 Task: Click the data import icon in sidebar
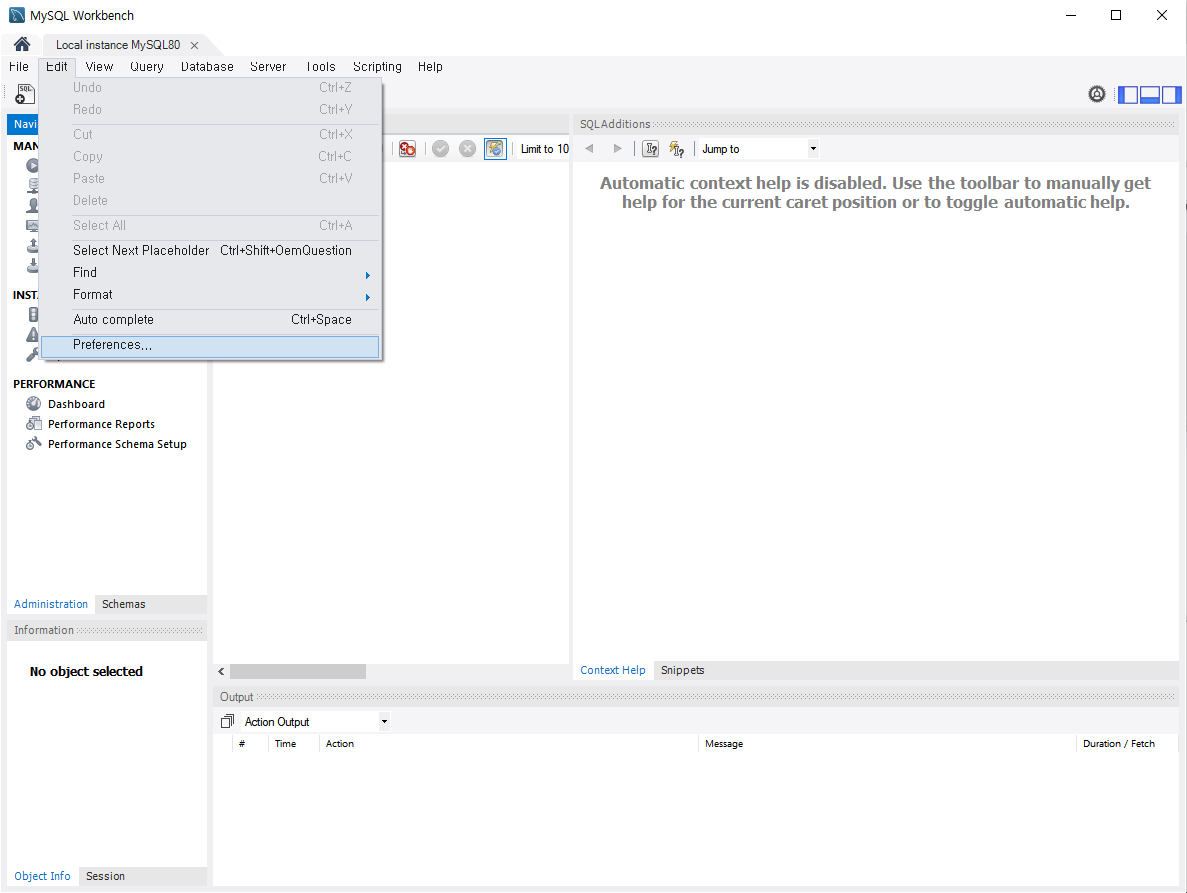33,266
